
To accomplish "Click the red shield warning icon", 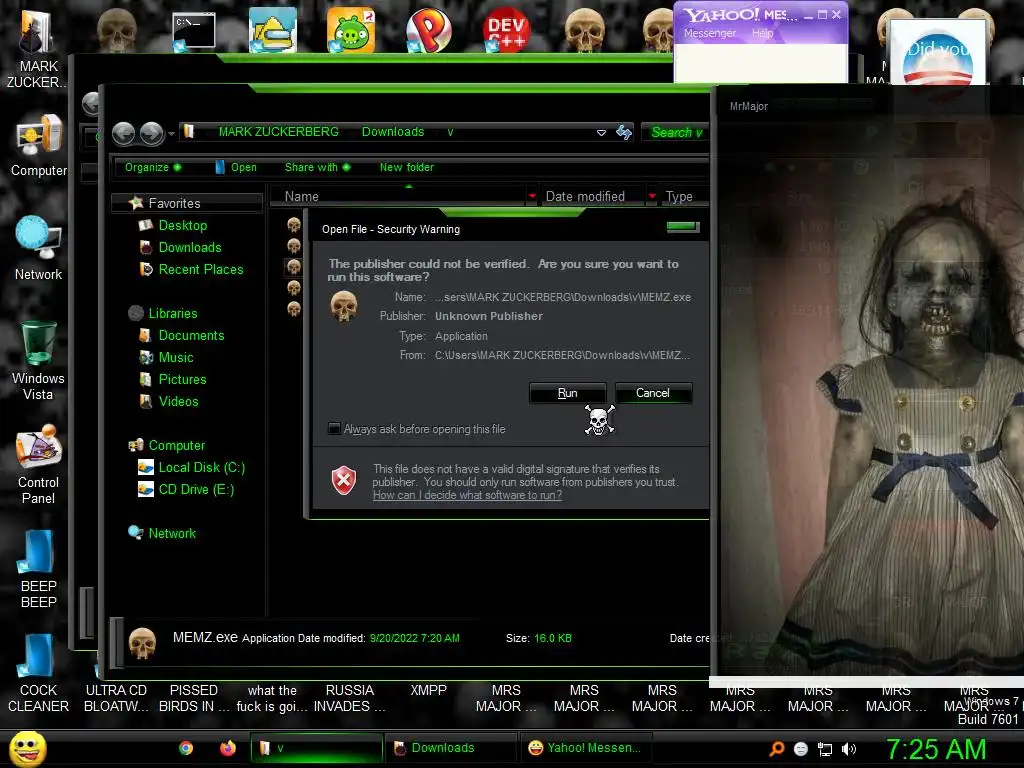I will point(344,481).
